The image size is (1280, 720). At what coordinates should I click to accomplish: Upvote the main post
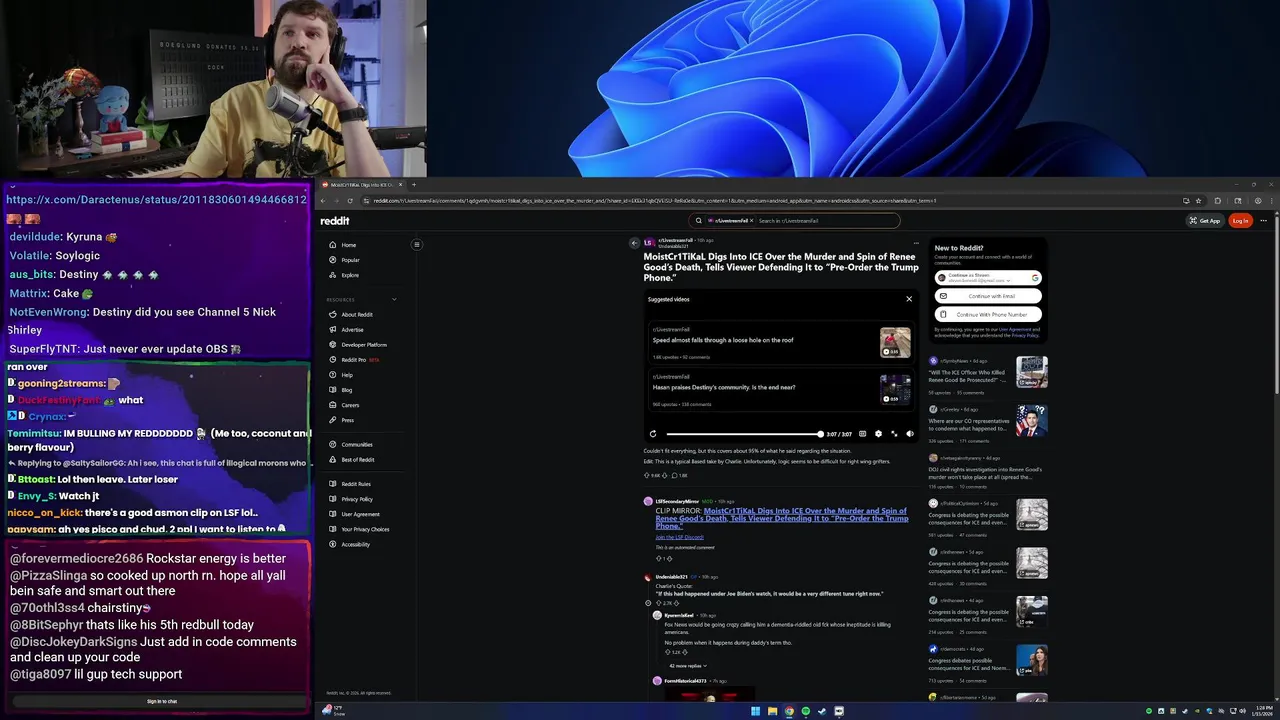[648, 475]
